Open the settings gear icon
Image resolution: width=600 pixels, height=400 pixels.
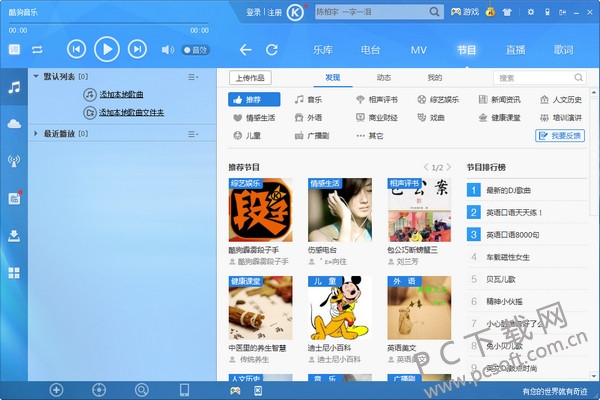(x=531, y=12)
